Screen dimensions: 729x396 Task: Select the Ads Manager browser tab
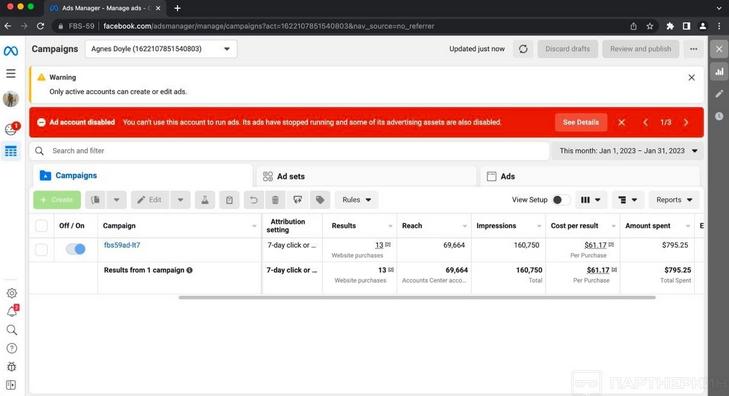[x=104, y=8]
